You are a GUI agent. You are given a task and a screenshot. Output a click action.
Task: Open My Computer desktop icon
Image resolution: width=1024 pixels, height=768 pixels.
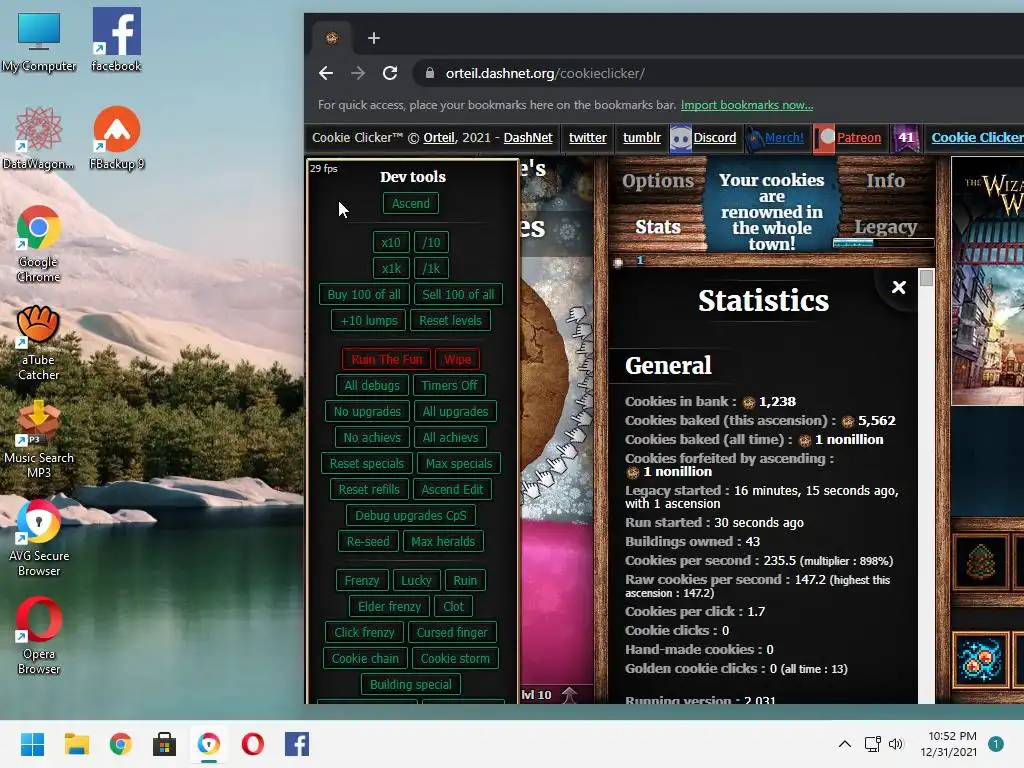pos(39,40)
